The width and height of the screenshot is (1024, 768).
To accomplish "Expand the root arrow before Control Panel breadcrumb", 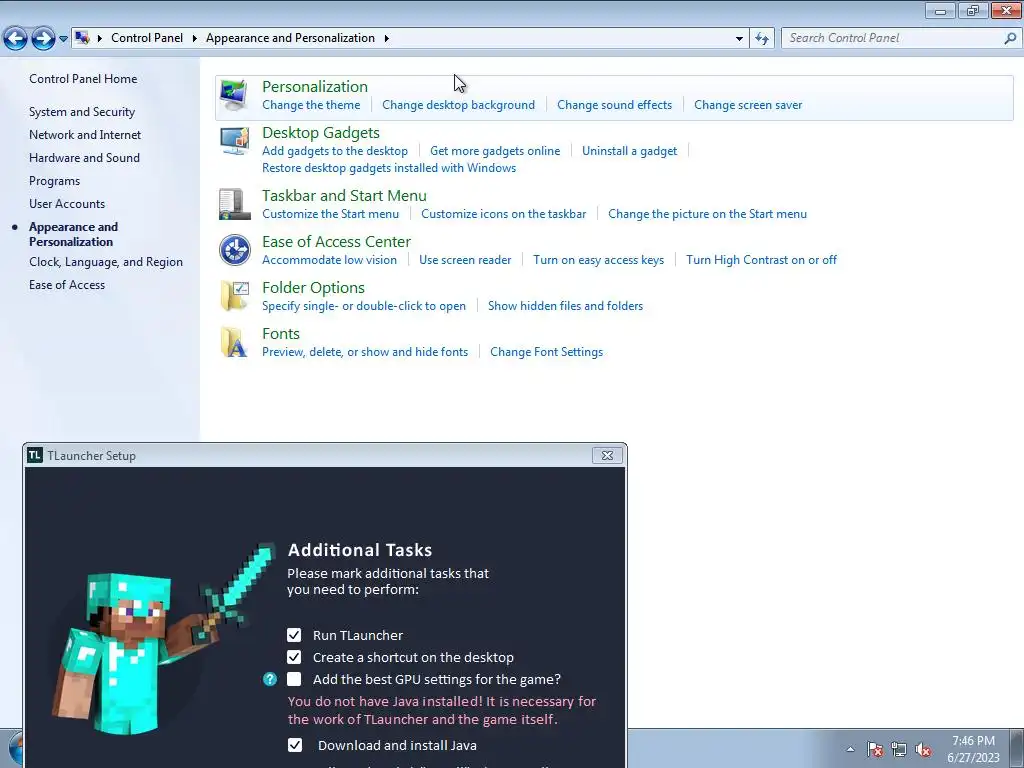I will [x=100, y=38].
